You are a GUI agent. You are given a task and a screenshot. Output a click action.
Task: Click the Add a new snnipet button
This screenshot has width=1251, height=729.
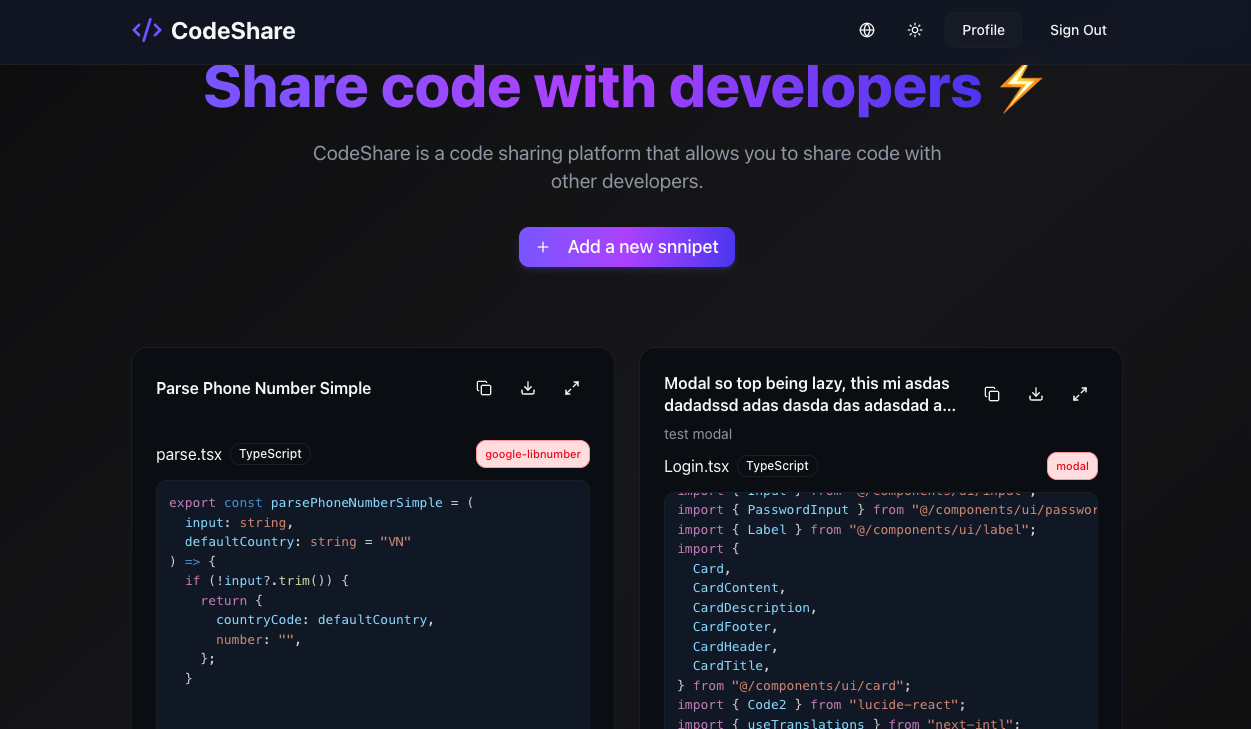[627, 247]
